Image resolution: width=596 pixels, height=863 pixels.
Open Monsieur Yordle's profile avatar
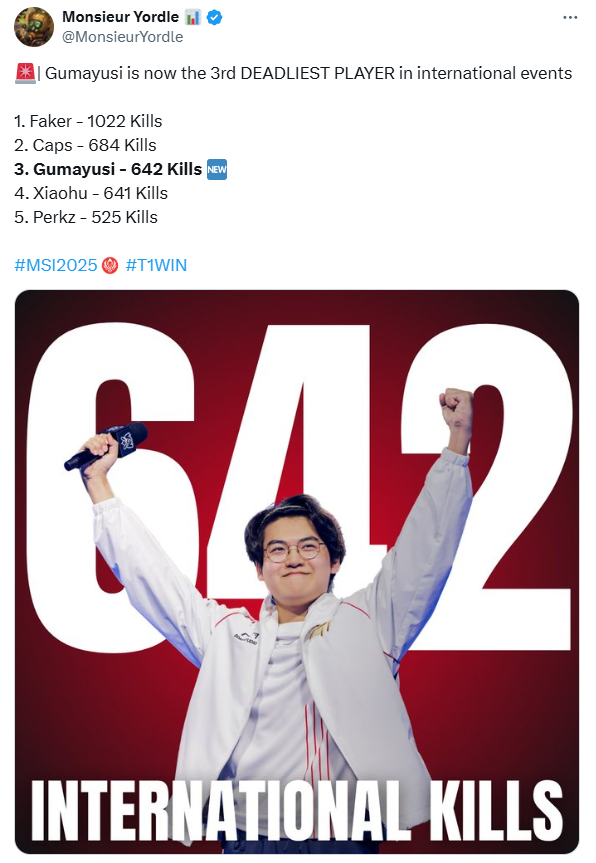pyautogui.click(x=34, y=27)
